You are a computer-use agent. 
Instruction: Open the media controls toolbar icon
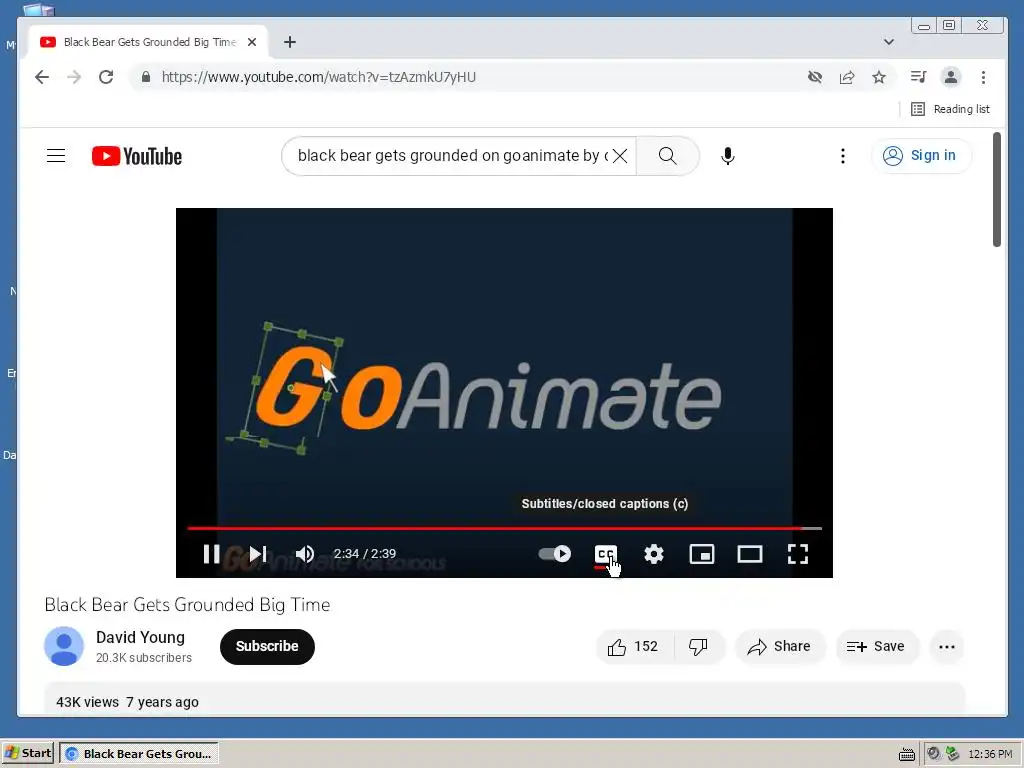coord(918,77)
